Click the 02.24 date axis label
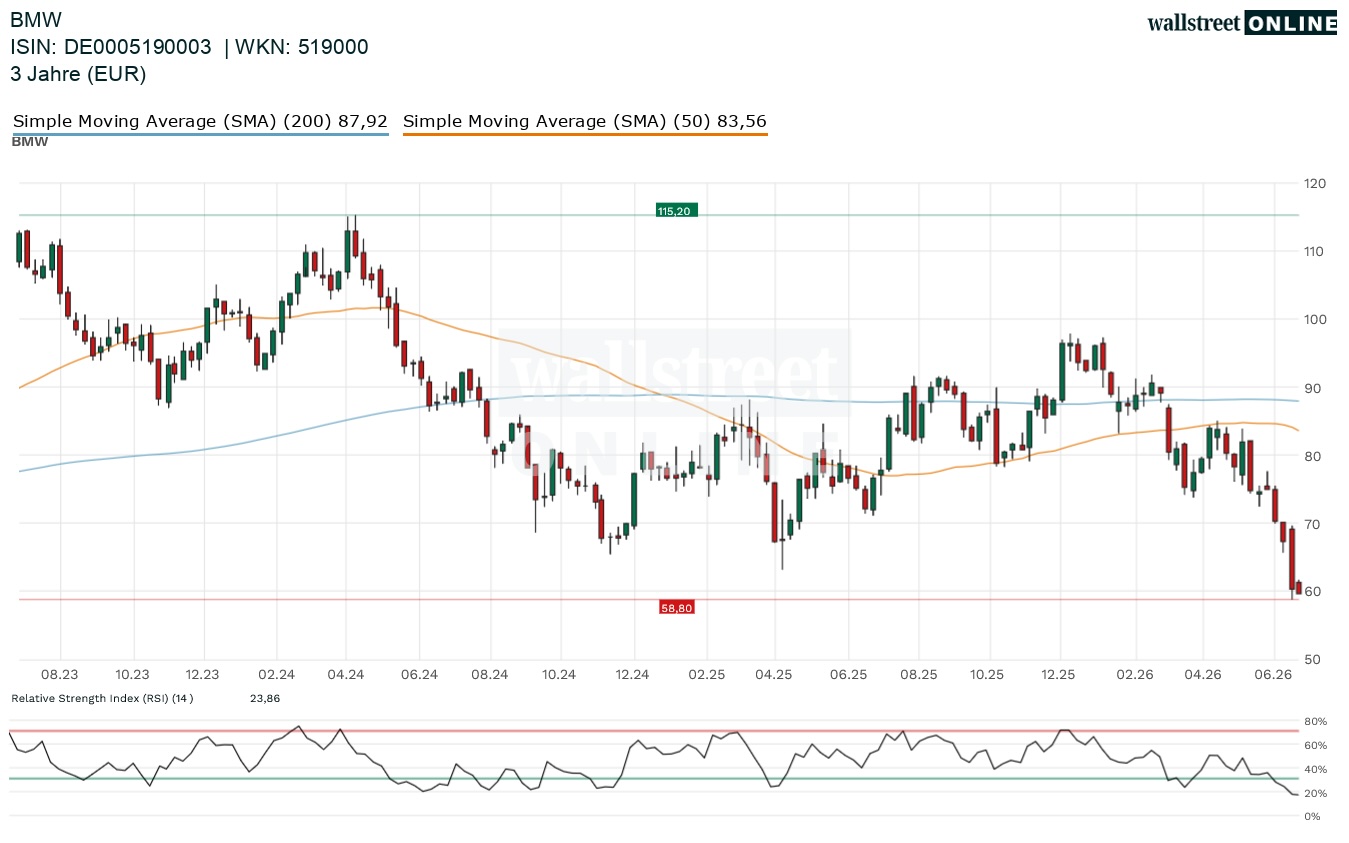The width and height of the screenshot is (1349, 843). pyautogui.click(x=276, y=675)
